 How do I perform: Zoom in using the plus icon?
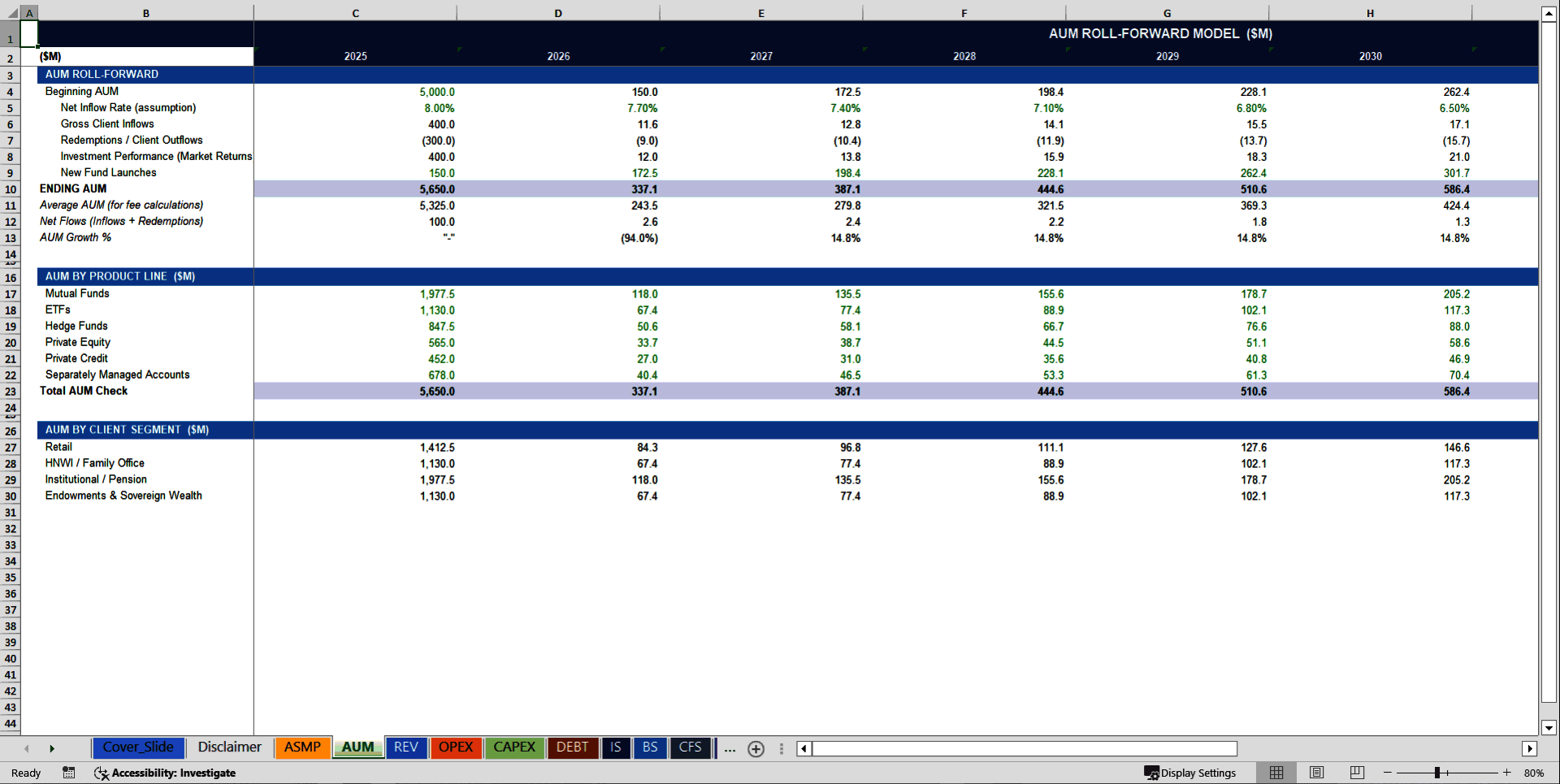point(1507,773)
